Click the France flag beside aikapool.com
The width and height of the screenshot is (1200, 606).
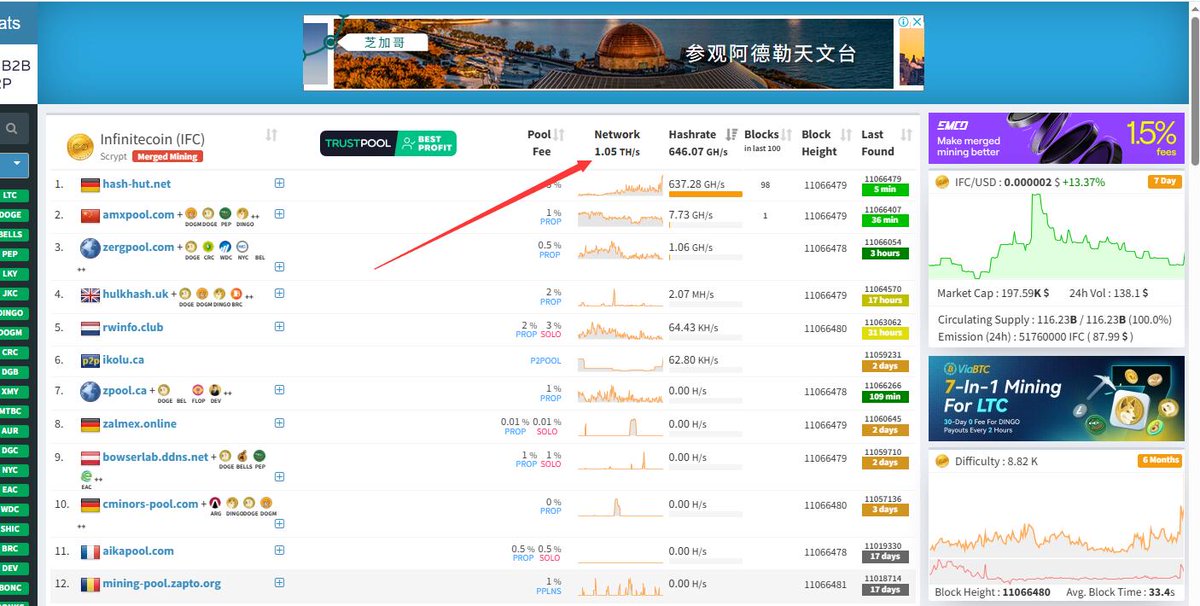[90, 551]
